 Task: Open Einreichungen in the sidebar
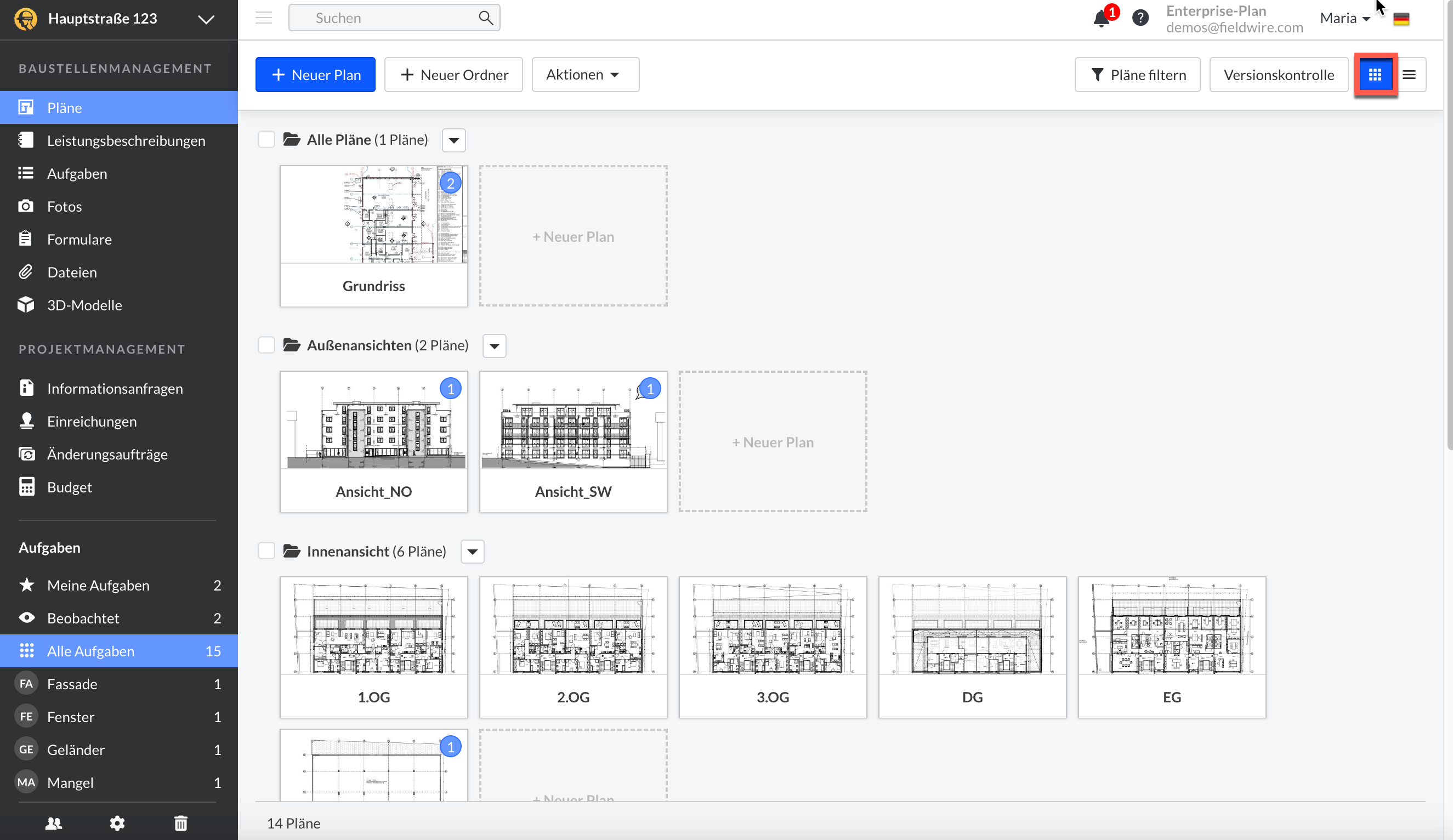(119, 422)
